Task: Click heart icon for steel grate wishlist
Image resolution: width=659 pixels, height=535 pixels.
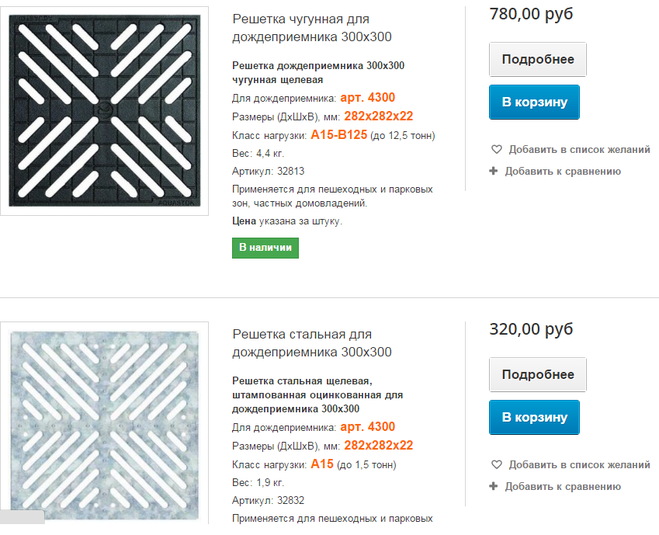Action: click(496, 465)
